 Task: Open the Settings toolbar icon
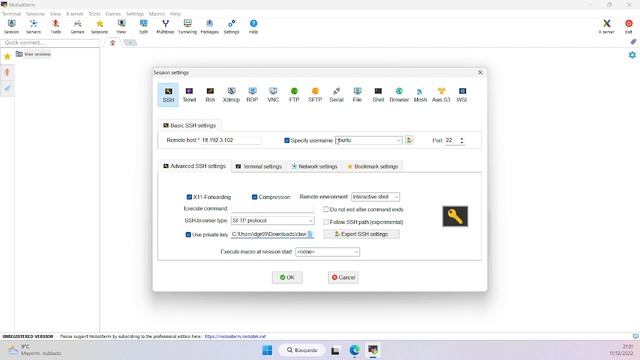point(231,27)
